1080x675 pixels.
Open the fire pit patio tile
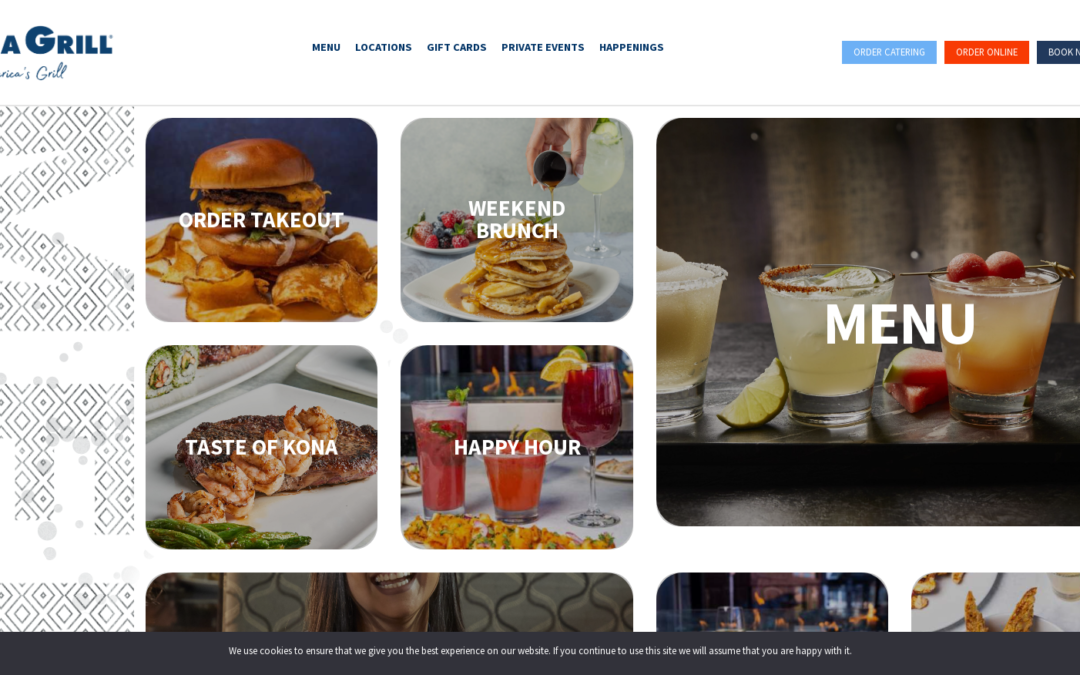click(772, 602)
